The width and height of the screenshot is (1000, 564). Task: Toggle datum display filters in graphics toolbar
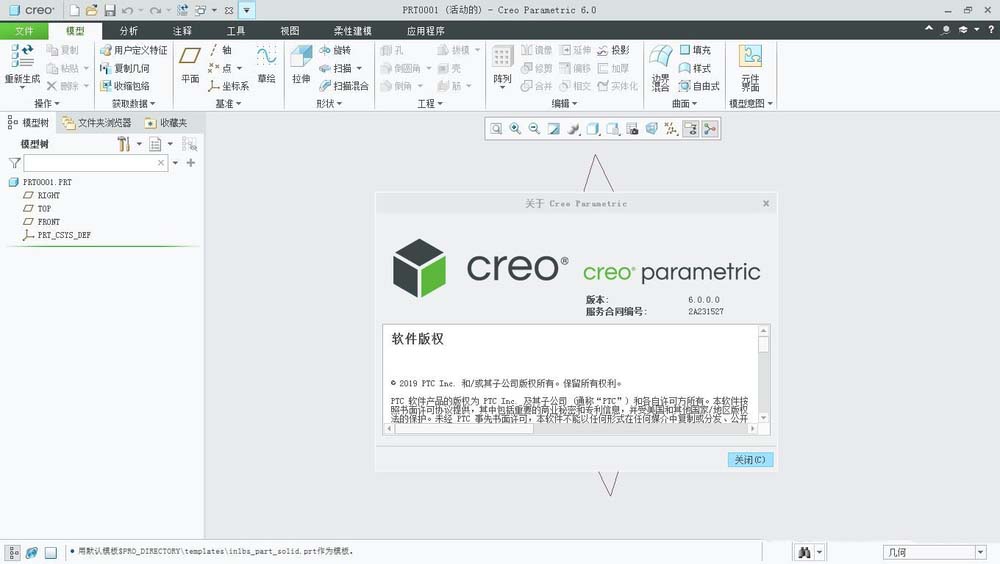pos(671,129)
